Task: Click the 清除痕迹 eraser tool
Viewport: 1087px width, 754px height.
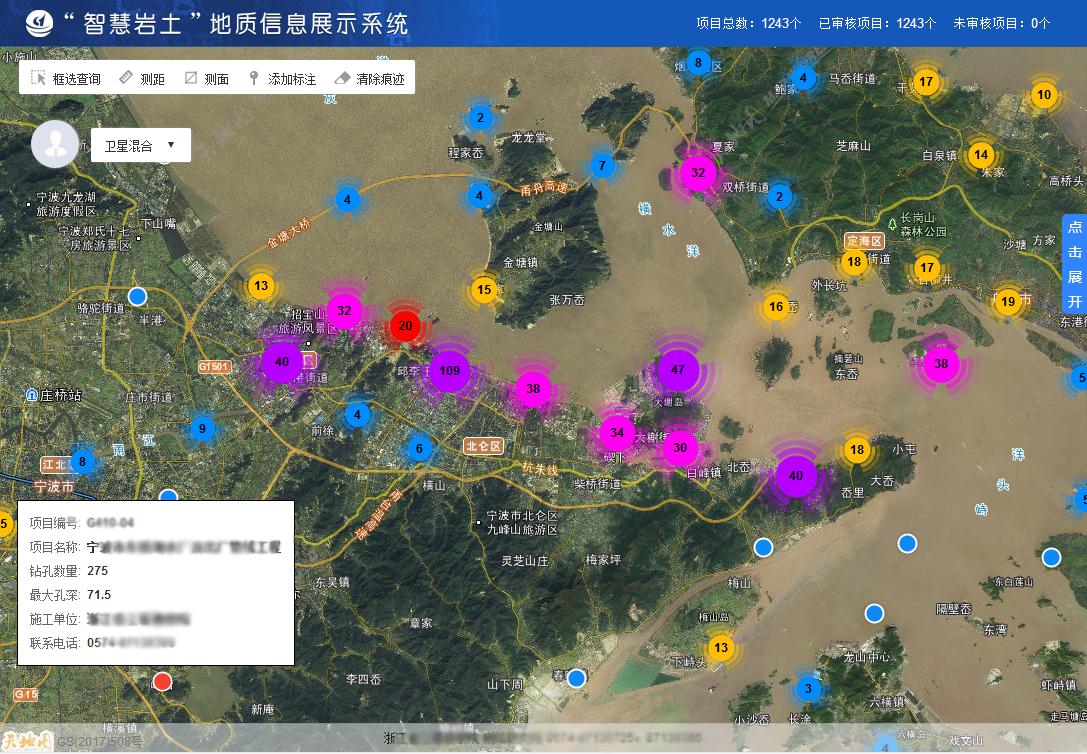Action: click(x=369, y=78)
